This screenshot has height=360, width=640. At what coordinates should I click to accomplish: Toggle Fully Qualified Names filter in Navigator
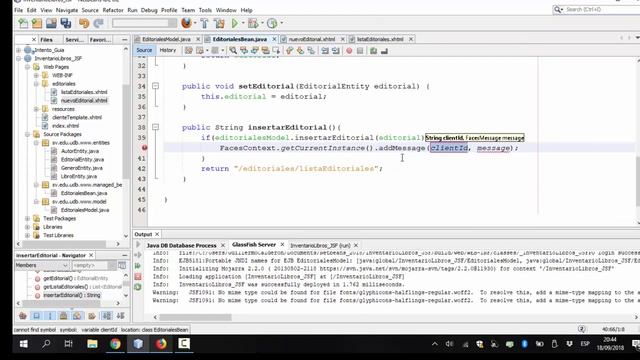tap(91, 316)
